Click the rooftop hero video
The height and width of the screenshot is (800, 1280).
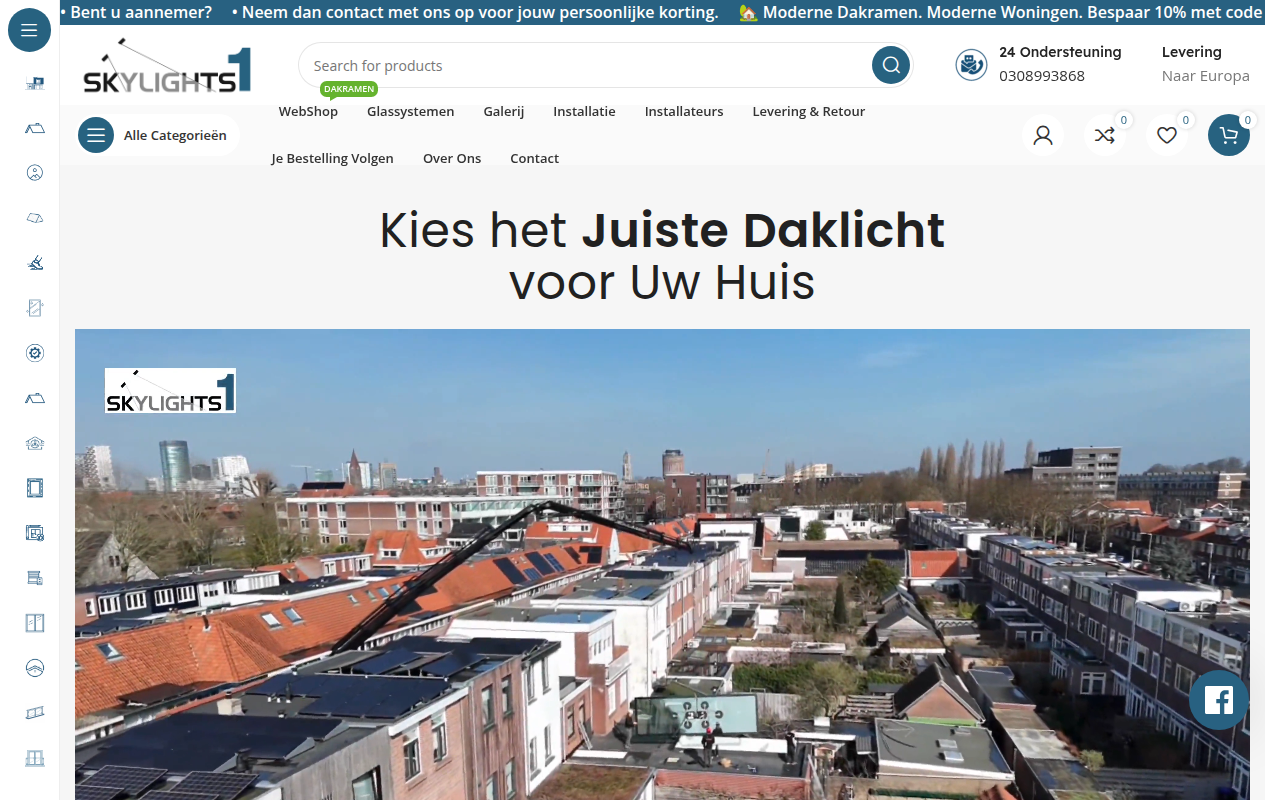(662, 564)
